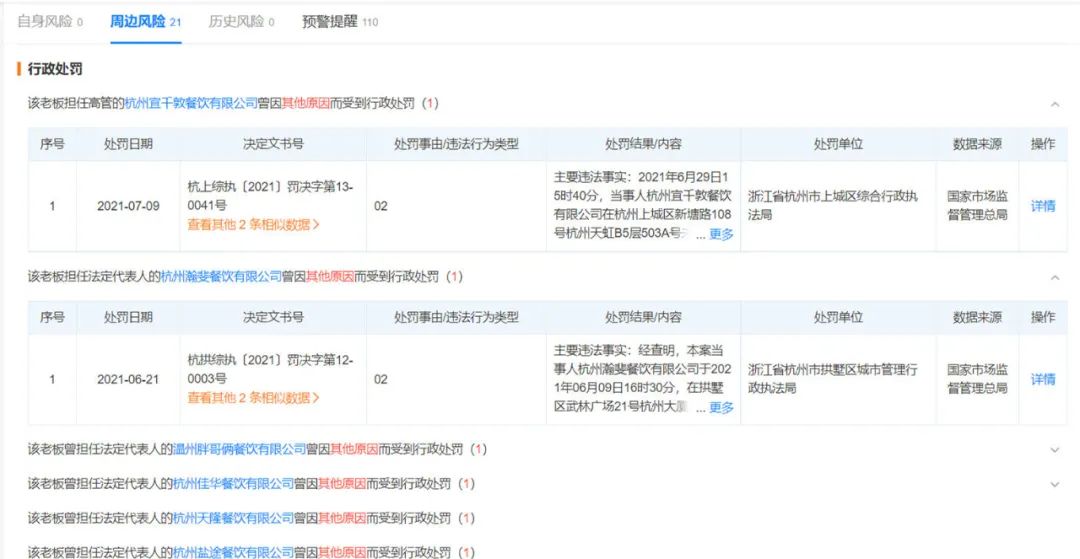
Task: Collapse the 杭州宜千敦餐饮有限公司 penalty section
Action: [x=1055, y=105]
